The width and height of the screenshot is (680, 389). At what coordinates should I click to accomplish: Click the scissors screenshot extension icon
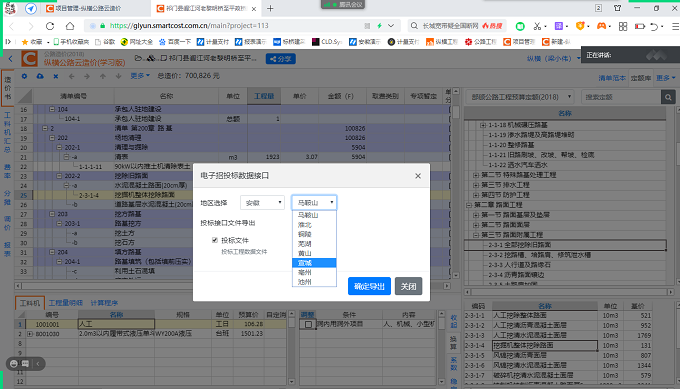coord(537,26)
